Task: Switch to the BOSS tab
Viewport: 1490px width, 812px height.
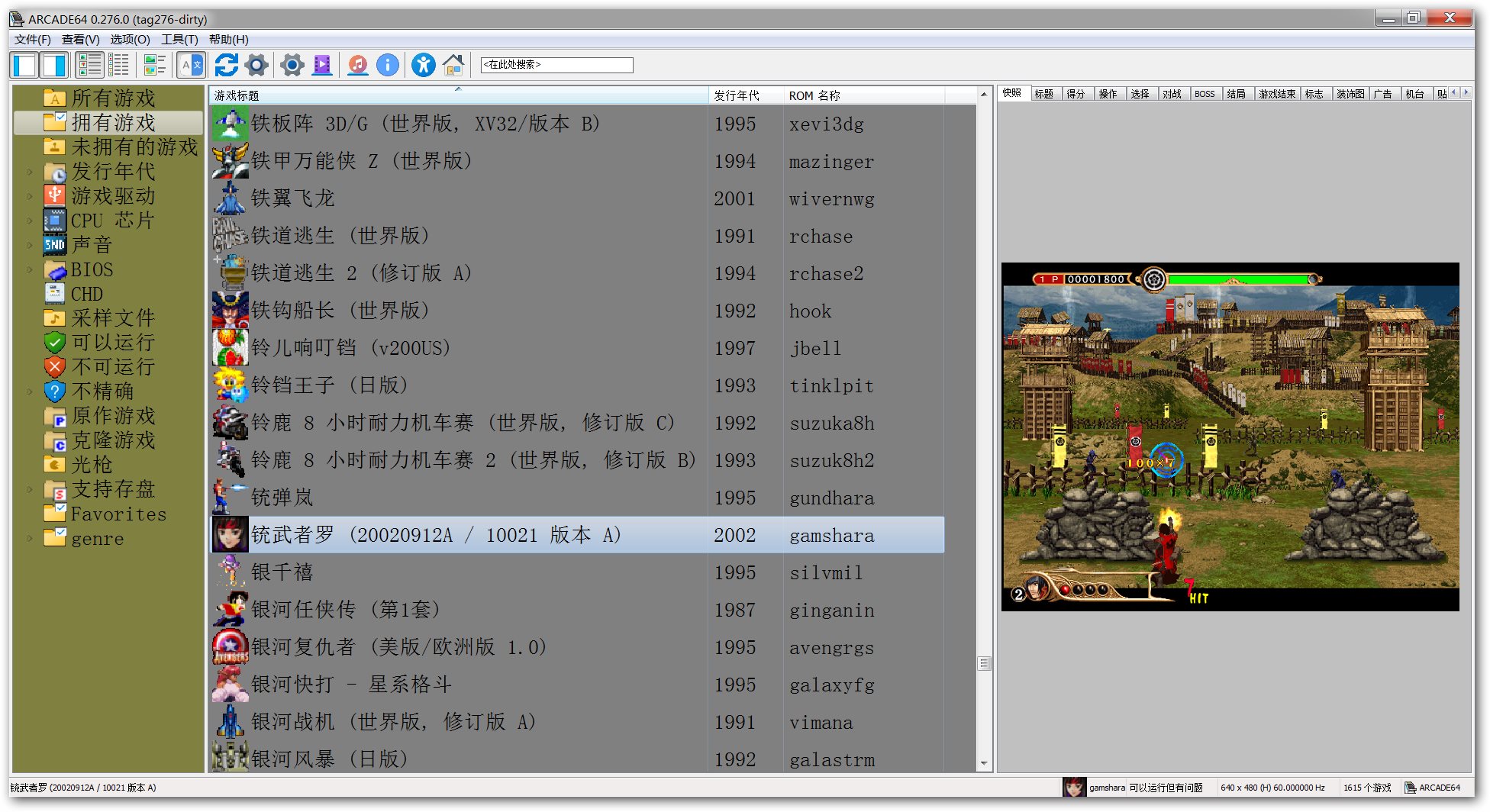Action: click(1205, 94)
